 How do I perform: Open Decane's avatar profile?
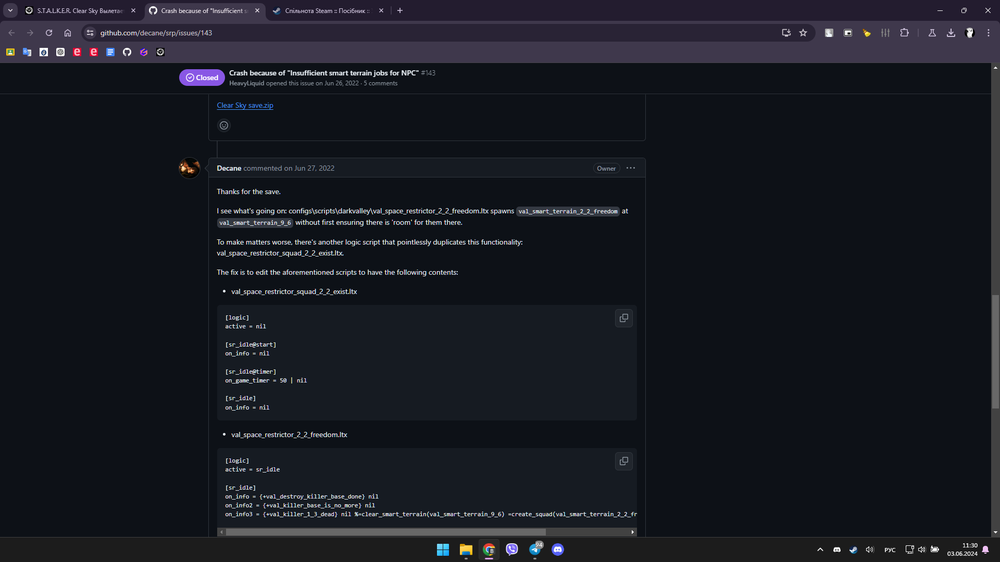pyautogui.click(x=189, y=168)
